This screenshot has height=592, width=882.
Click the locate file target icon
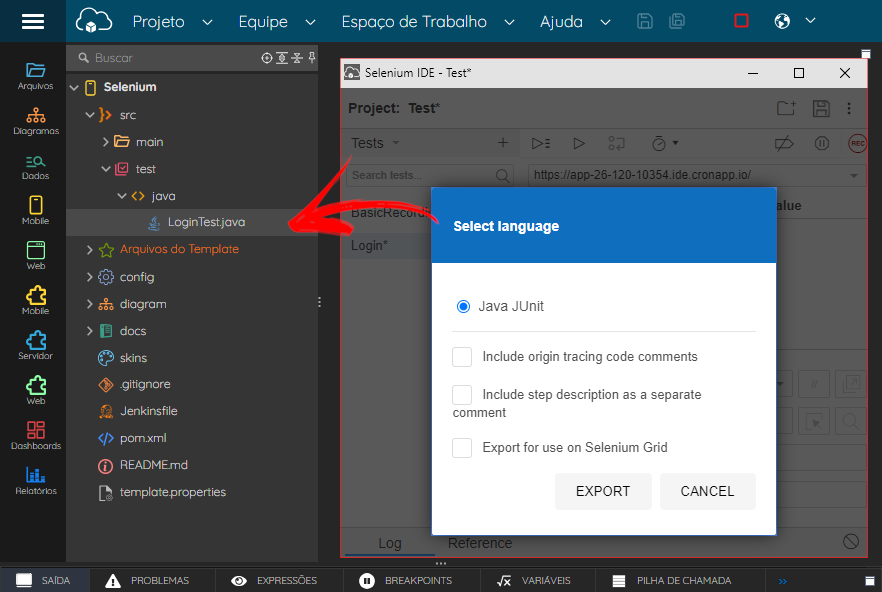click(x=267, y=58)
